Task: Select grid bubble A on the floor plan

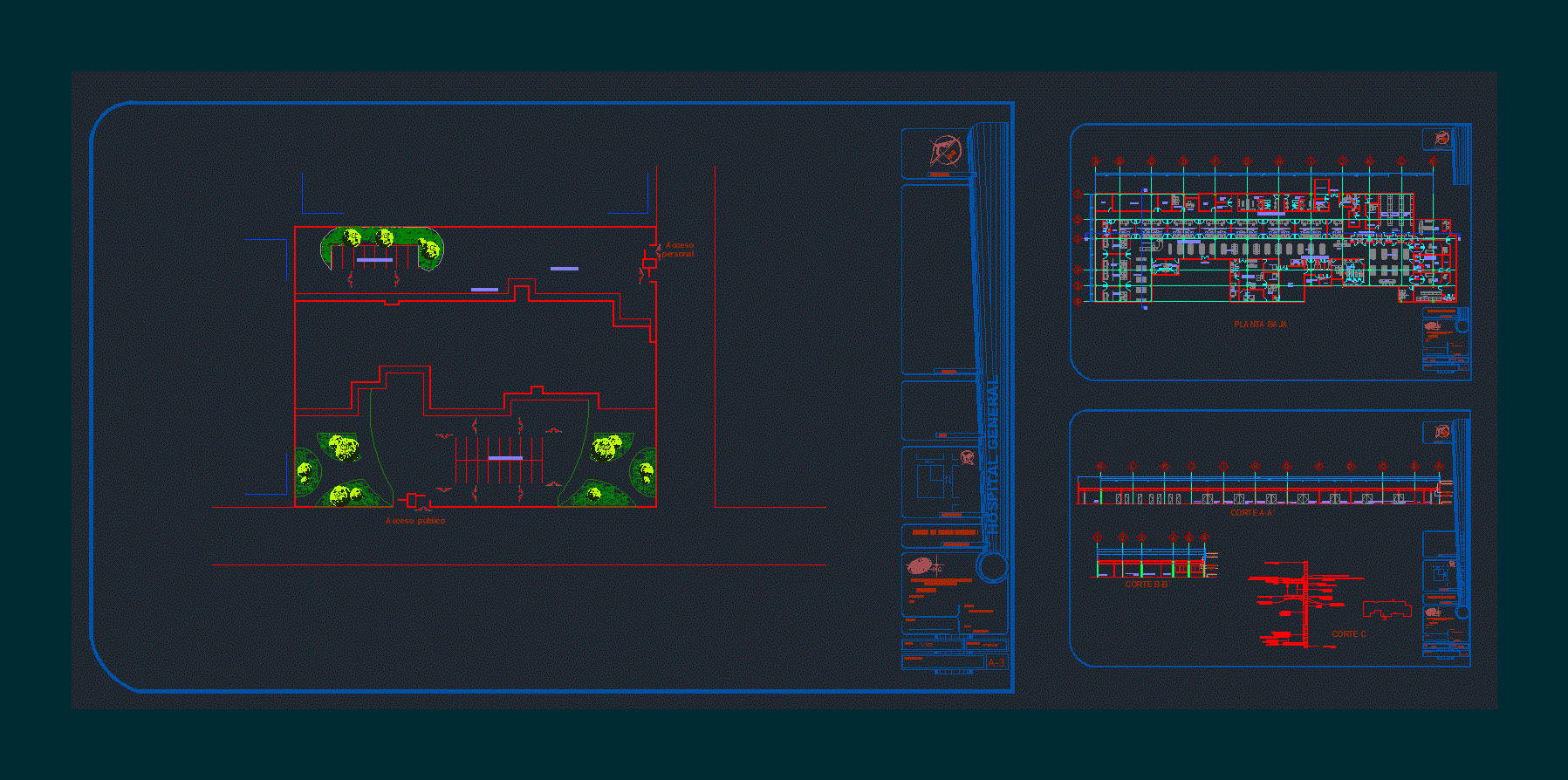Action: point(1096,161)
